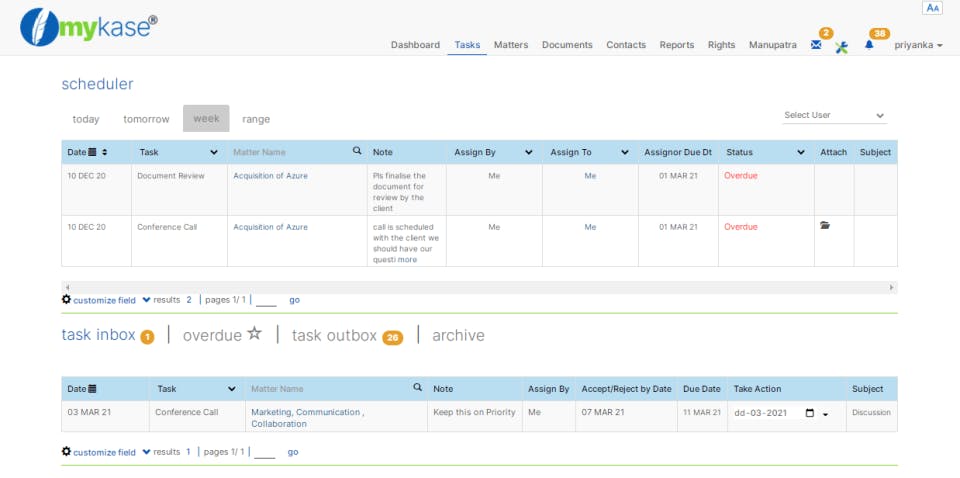The image size is (960, 478).
Task: Click the Aa font size icon
Action: (933, 8)
